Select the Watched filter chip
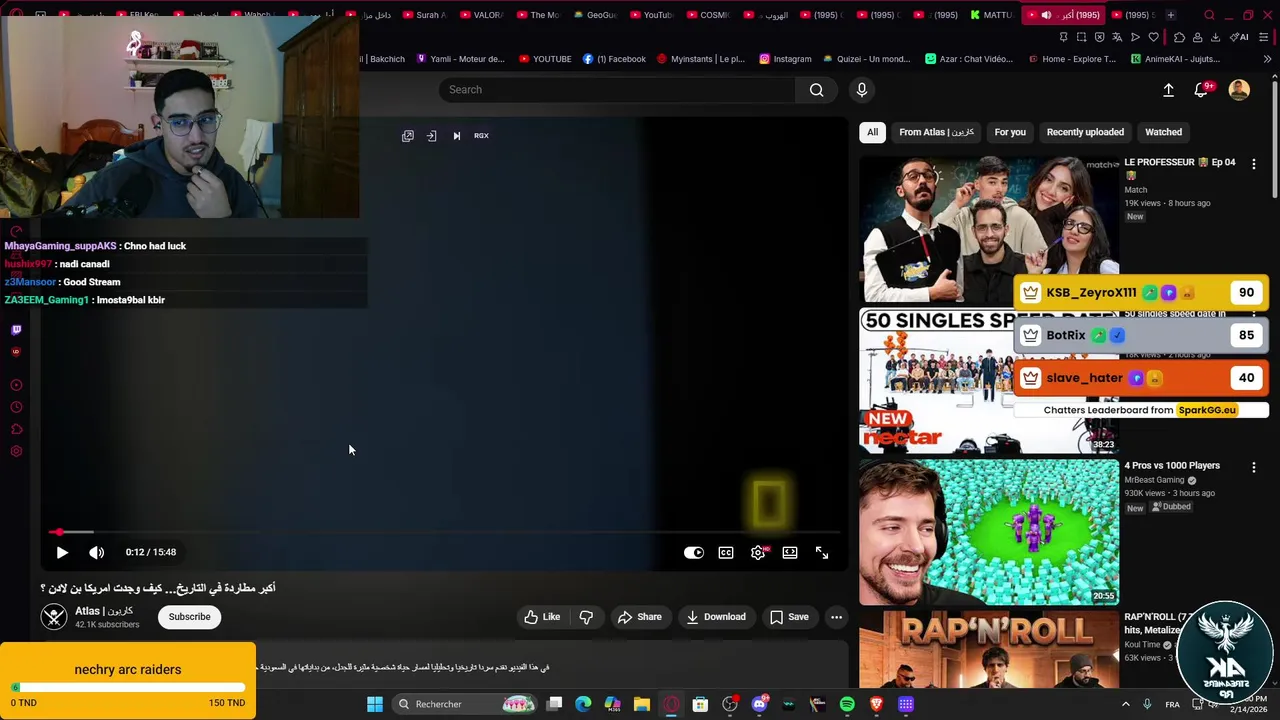 1163,132
